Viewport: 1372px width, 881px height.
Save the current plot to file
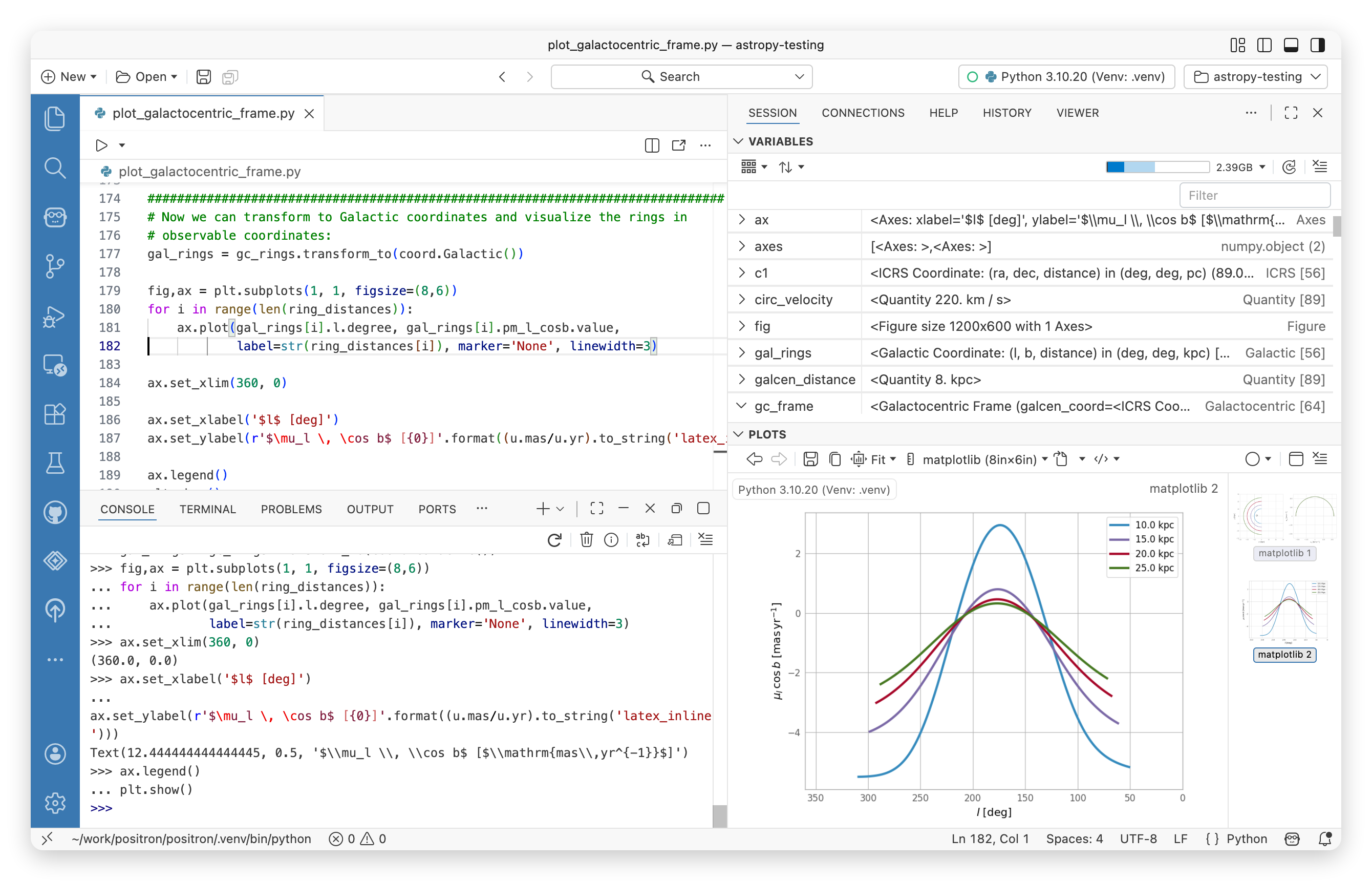tap(810, 459)
